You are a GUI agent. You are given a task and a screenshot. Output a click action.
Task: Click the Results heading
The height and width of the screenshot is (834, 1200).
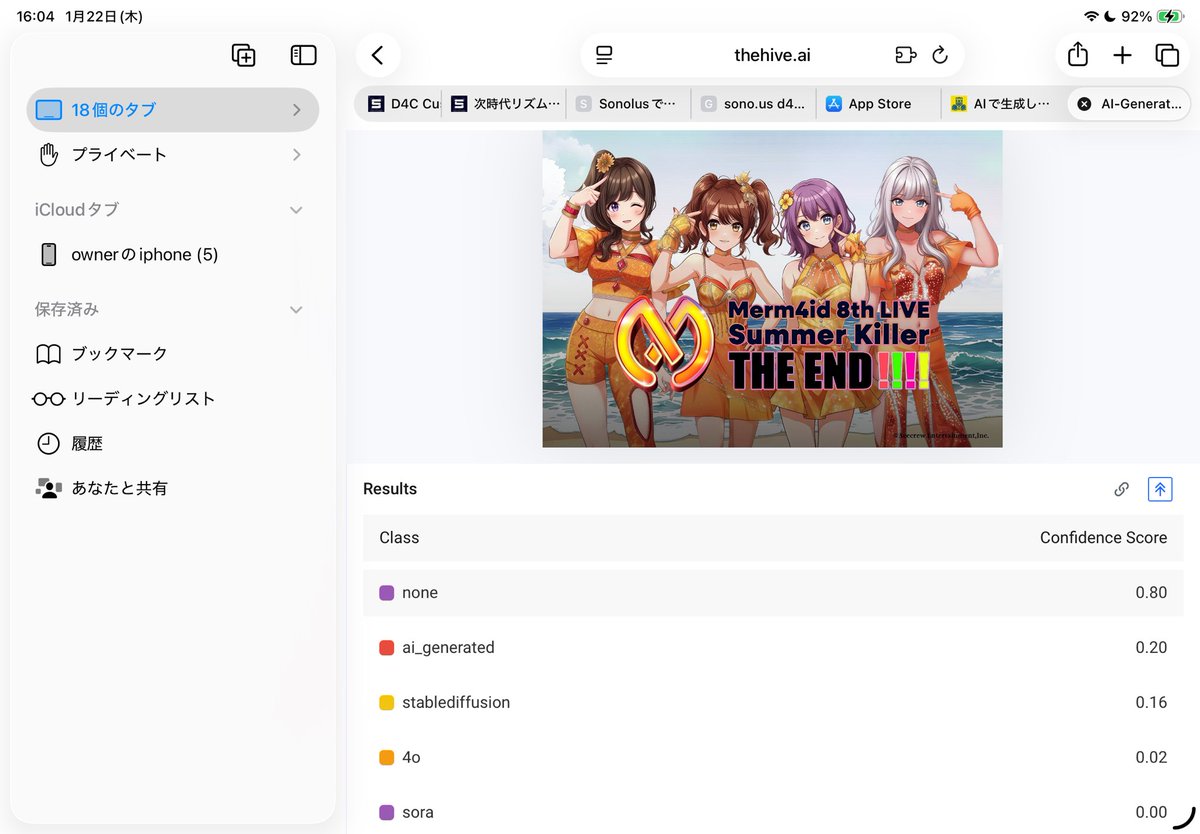pyautogui.click(x=390, y=489)
